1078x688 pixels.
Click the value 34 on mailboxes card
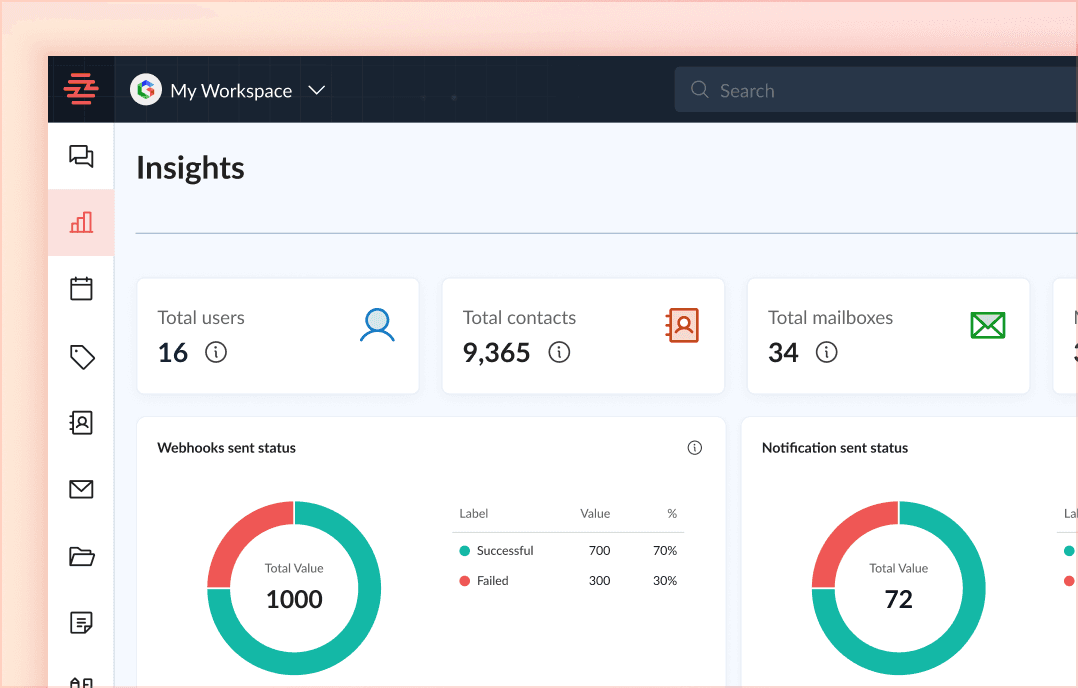783,353
